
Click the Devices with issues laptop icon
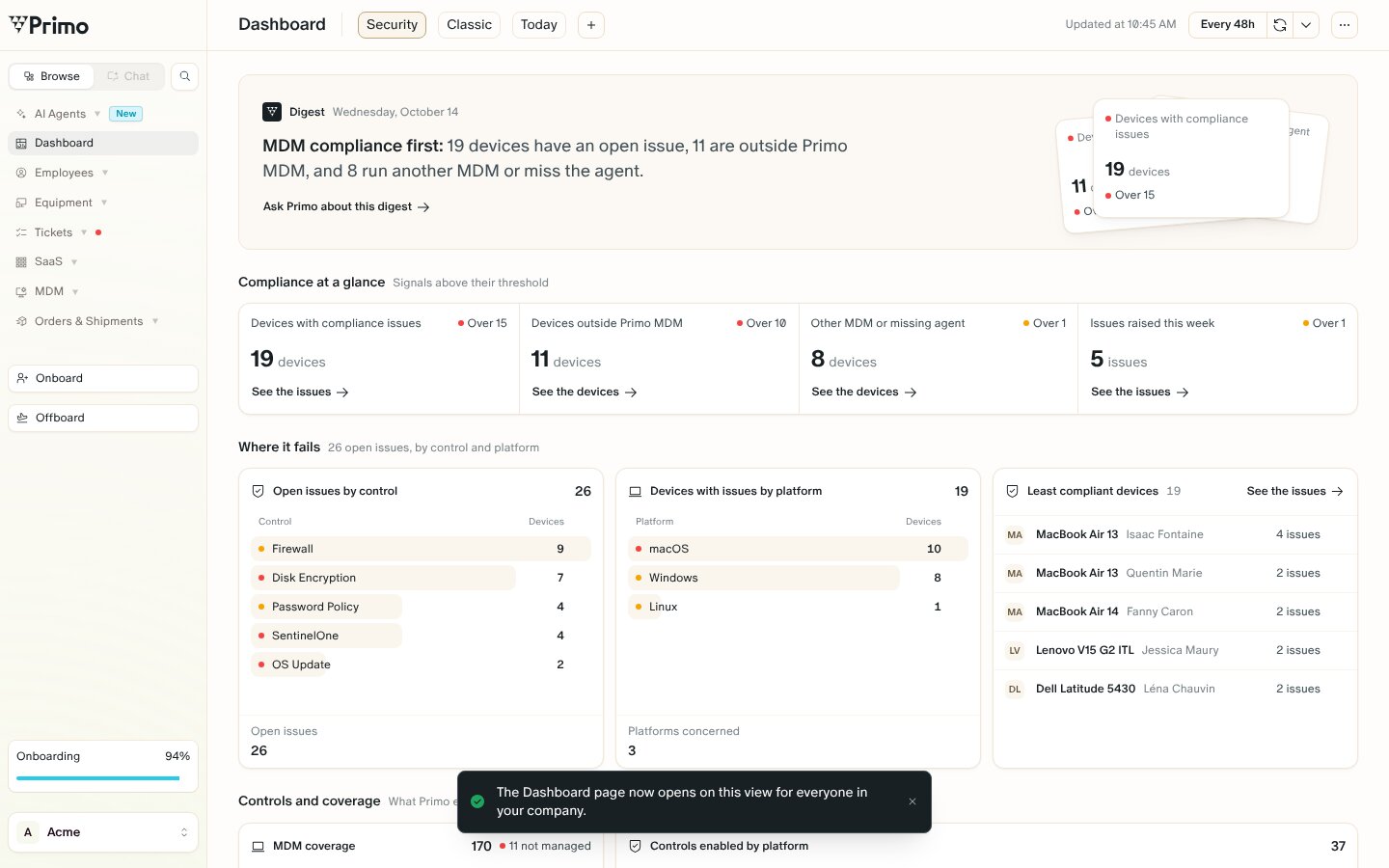pyautogui.click(x=636, y=491)
